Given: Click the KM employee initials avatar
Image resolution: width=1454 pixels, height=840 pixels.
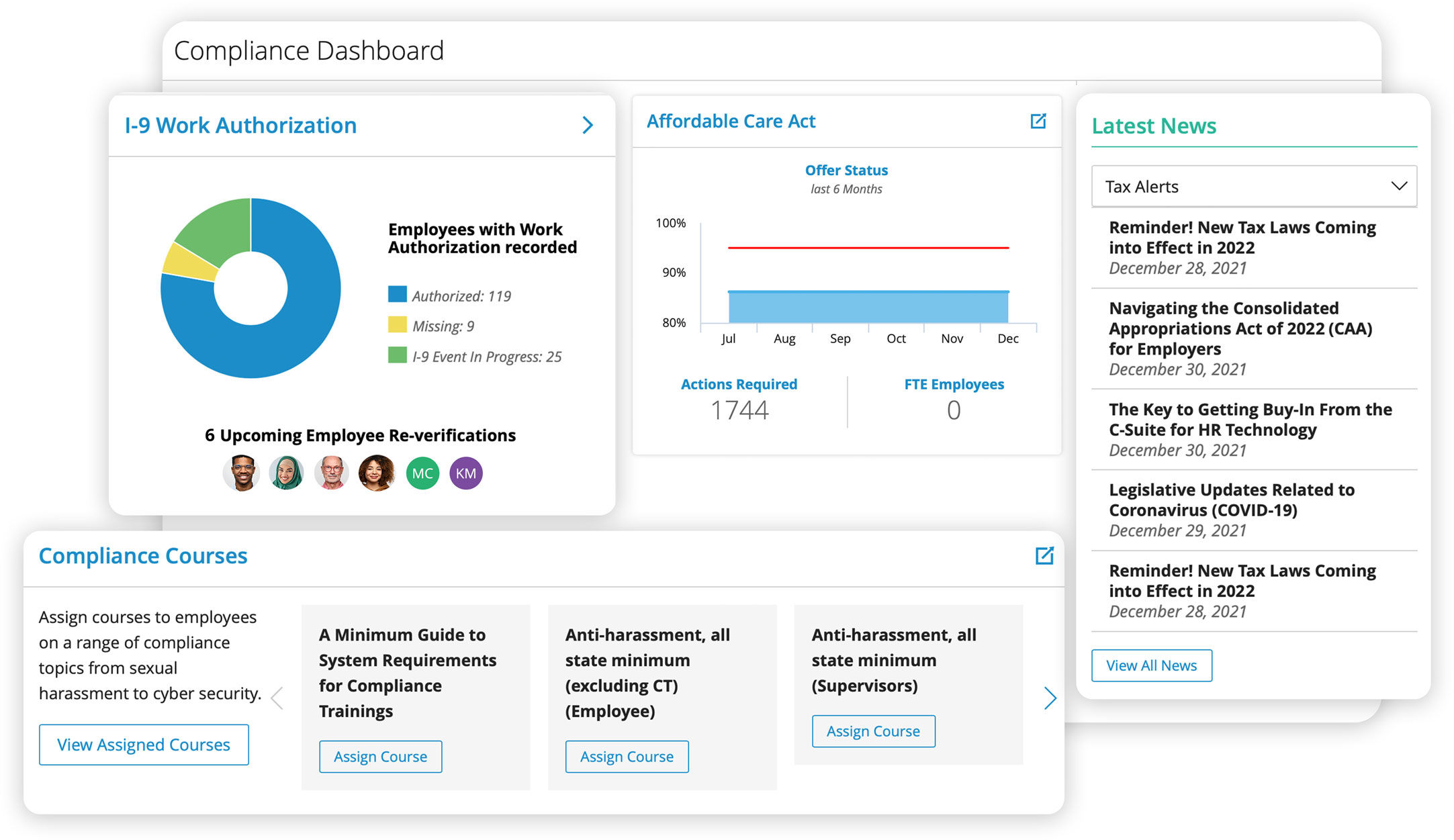Looking at the screenshot, I should (466, 473).
